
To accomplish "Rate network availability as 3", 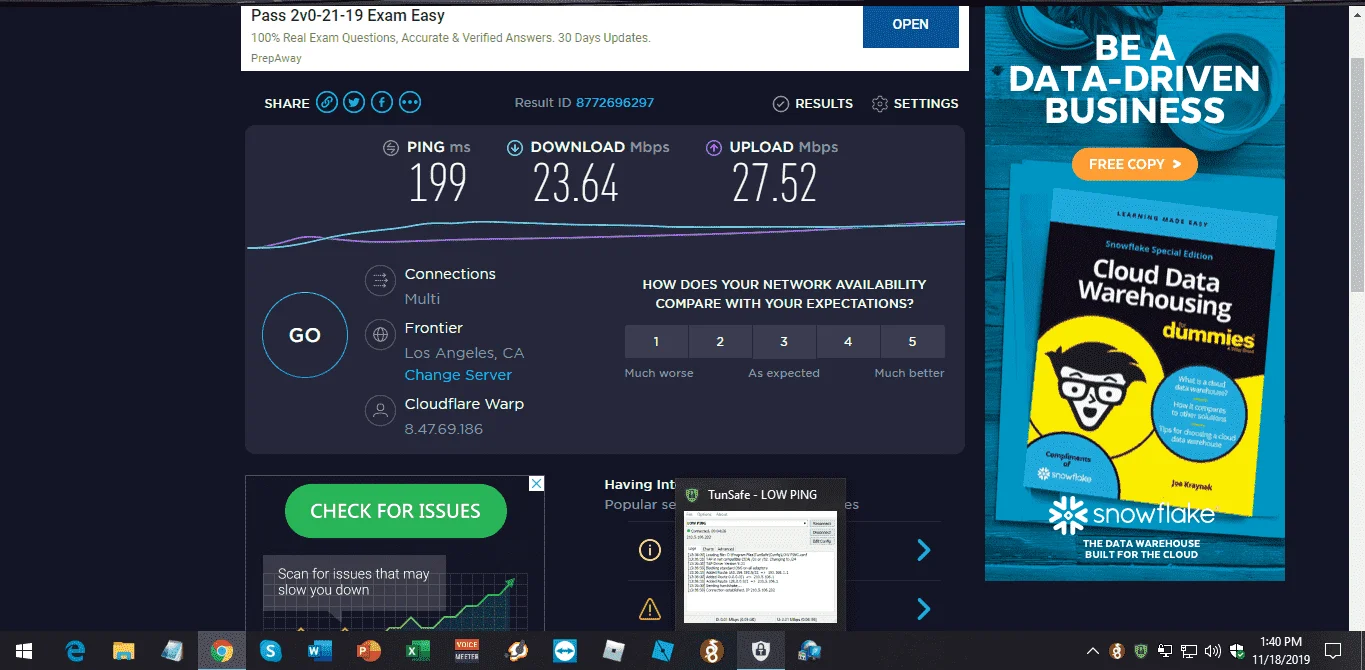I will pos(784,342).
